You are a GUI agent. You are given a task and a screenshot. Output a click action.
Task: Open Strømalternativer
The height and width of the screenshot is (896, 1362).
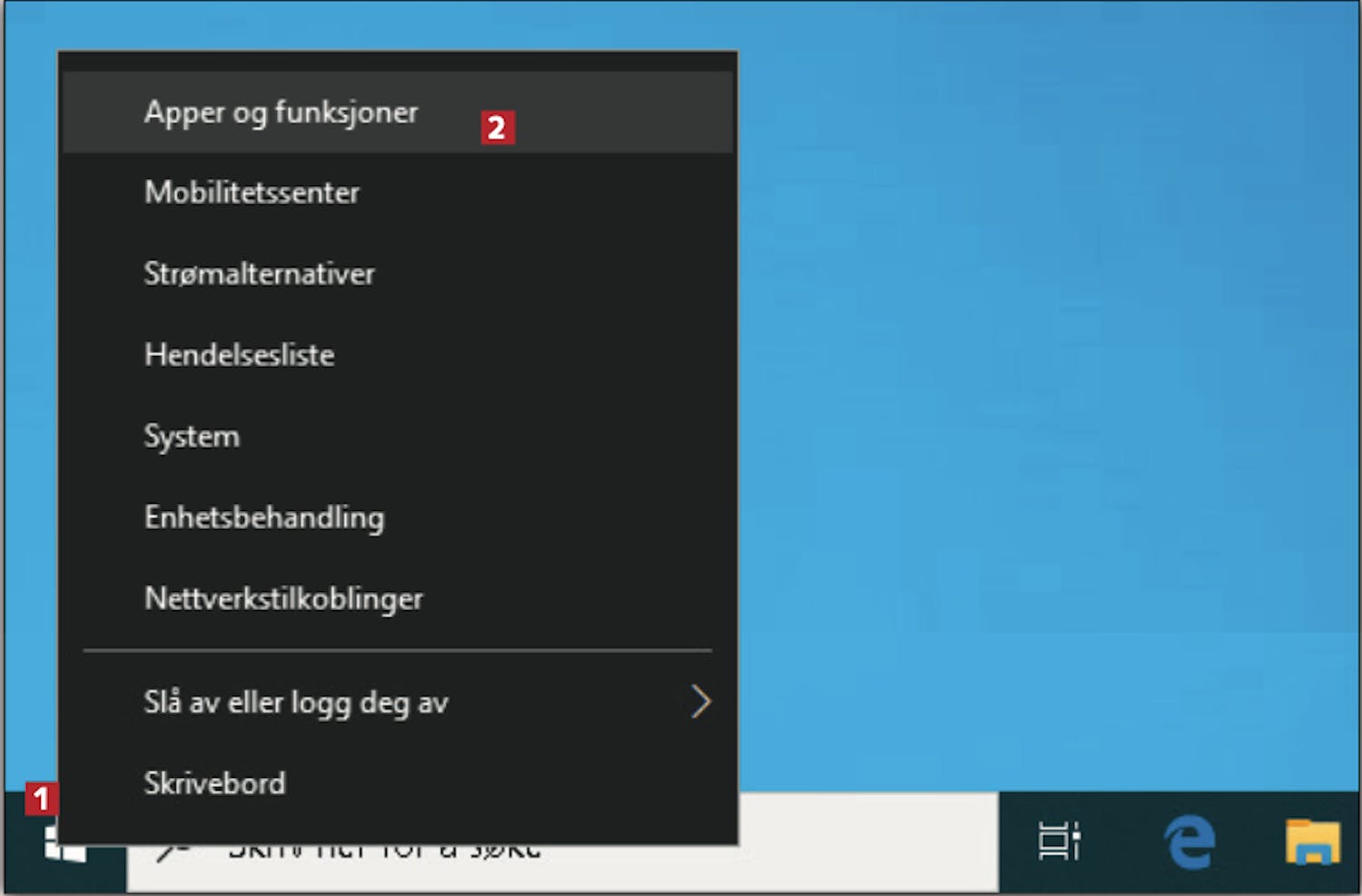coord(398,273)
